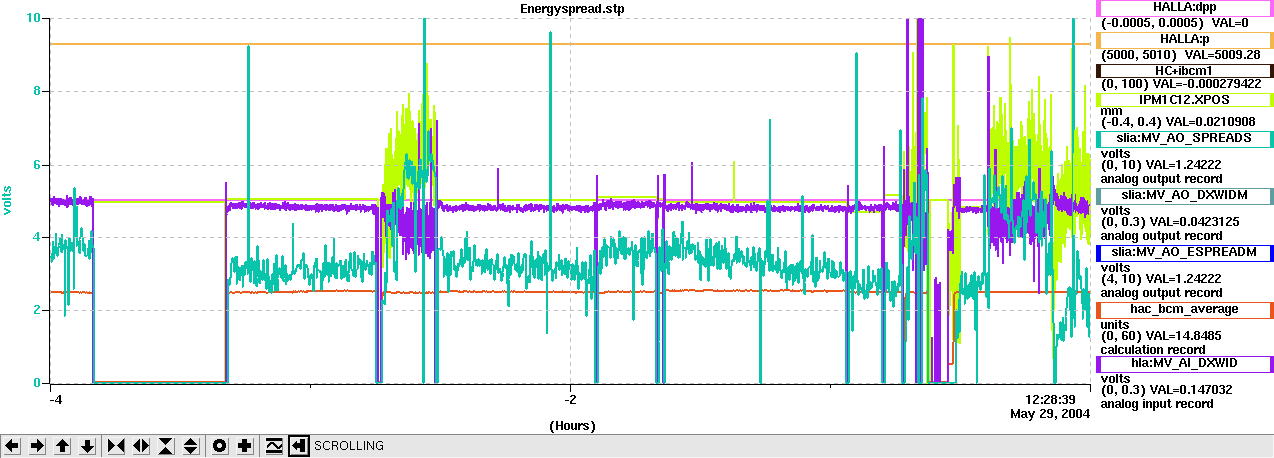Select the HC+ibcm1 curve legend
Image resolution: width=1274 pixels, height=458 pixels.
tap(1184, 71)
